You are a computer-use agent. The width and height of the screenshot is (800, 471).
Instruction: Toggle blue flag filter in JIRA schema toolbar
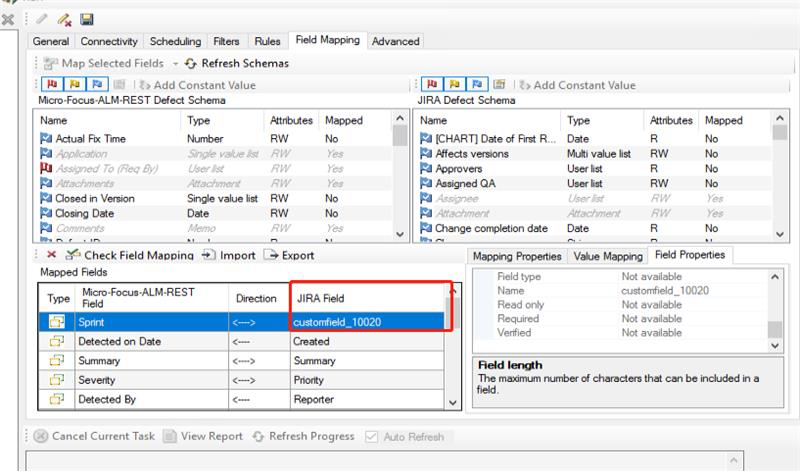(x=477, y=84)
